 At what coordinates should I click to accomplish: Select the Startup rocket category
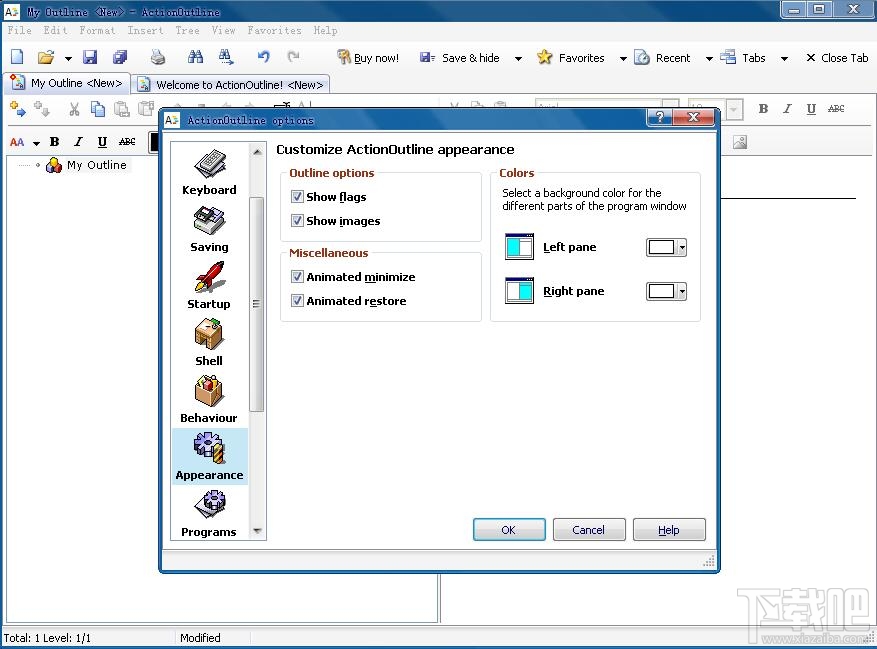pos(209,286)
